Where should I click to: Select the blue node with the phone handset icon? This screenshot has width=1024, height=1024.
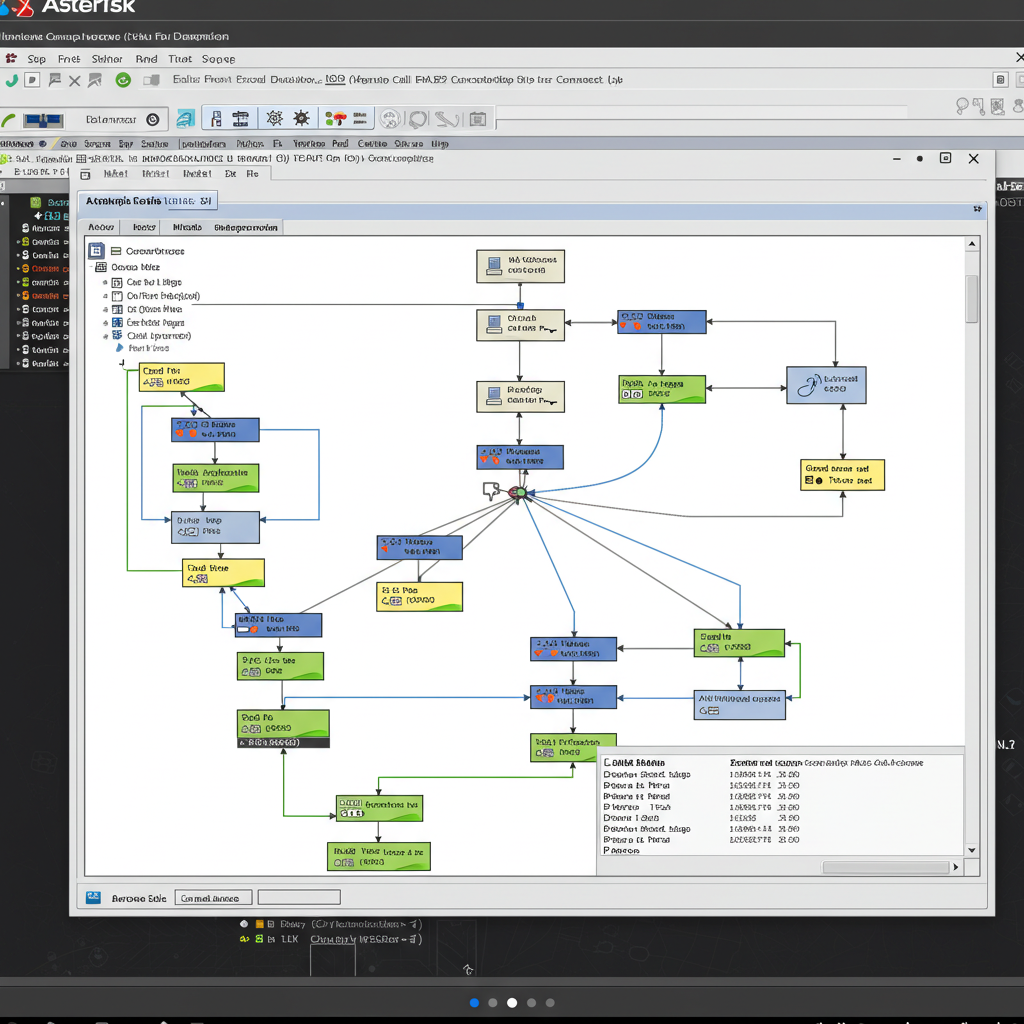click(x=826, y=385)
